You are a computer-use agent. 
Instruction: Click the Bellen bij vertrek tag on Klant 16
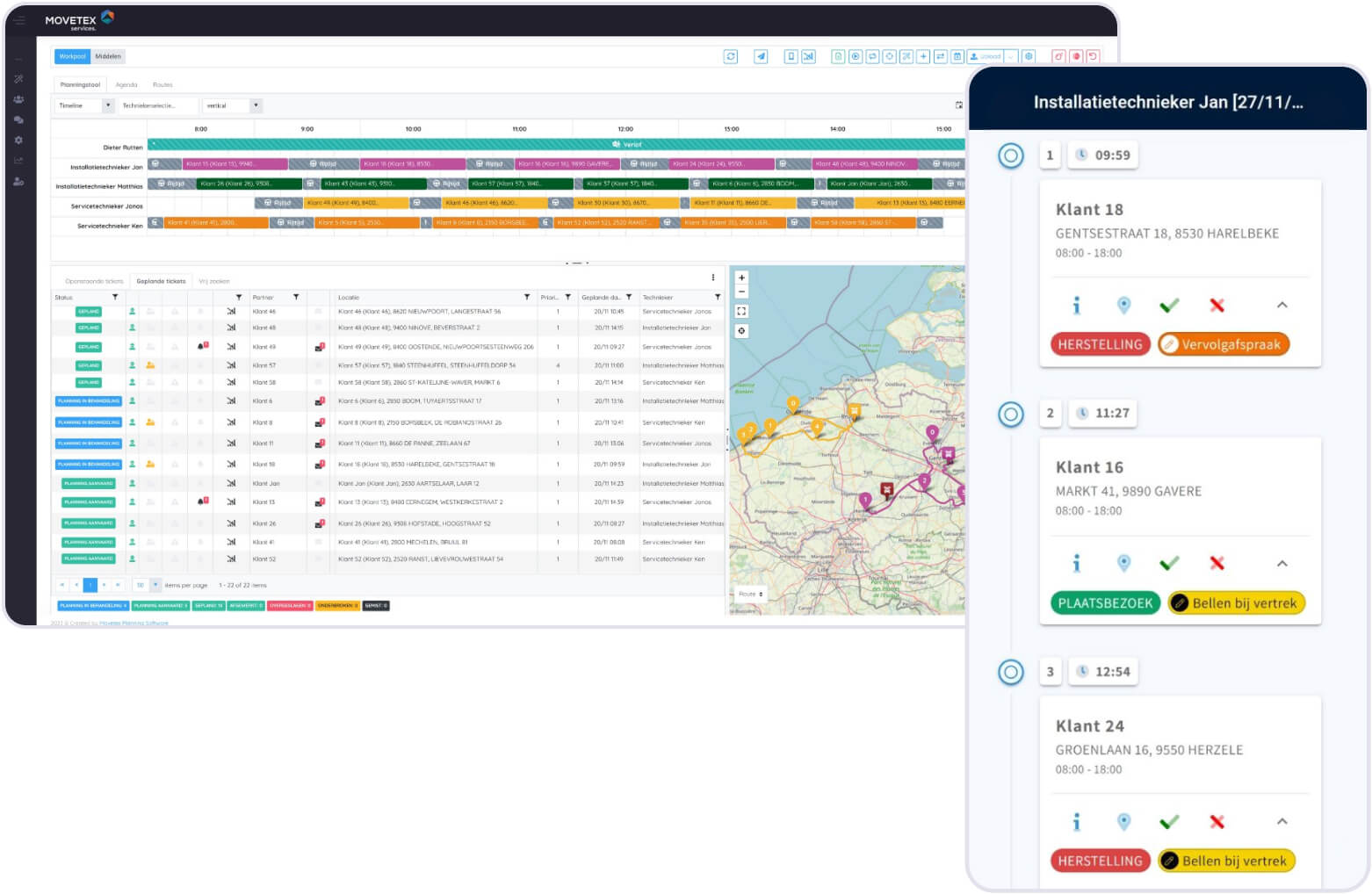point(1237,603)
